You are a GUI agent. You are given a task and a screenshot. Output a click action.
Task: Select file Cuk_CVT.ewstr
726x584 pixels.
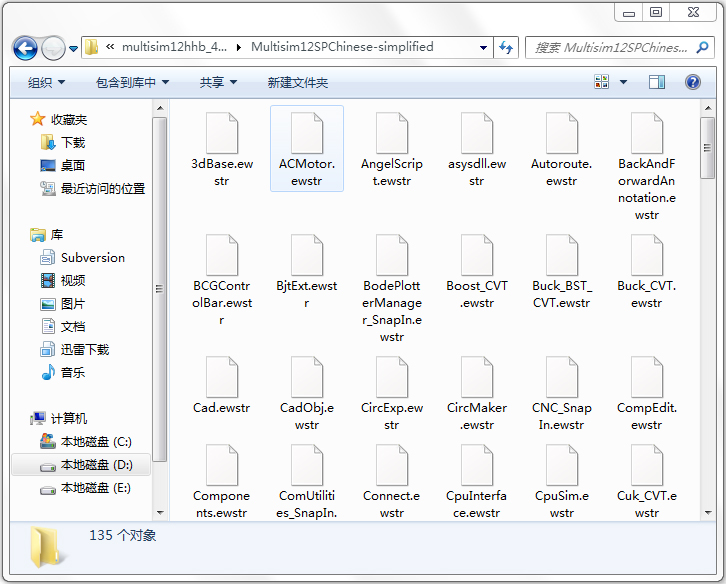647,481
